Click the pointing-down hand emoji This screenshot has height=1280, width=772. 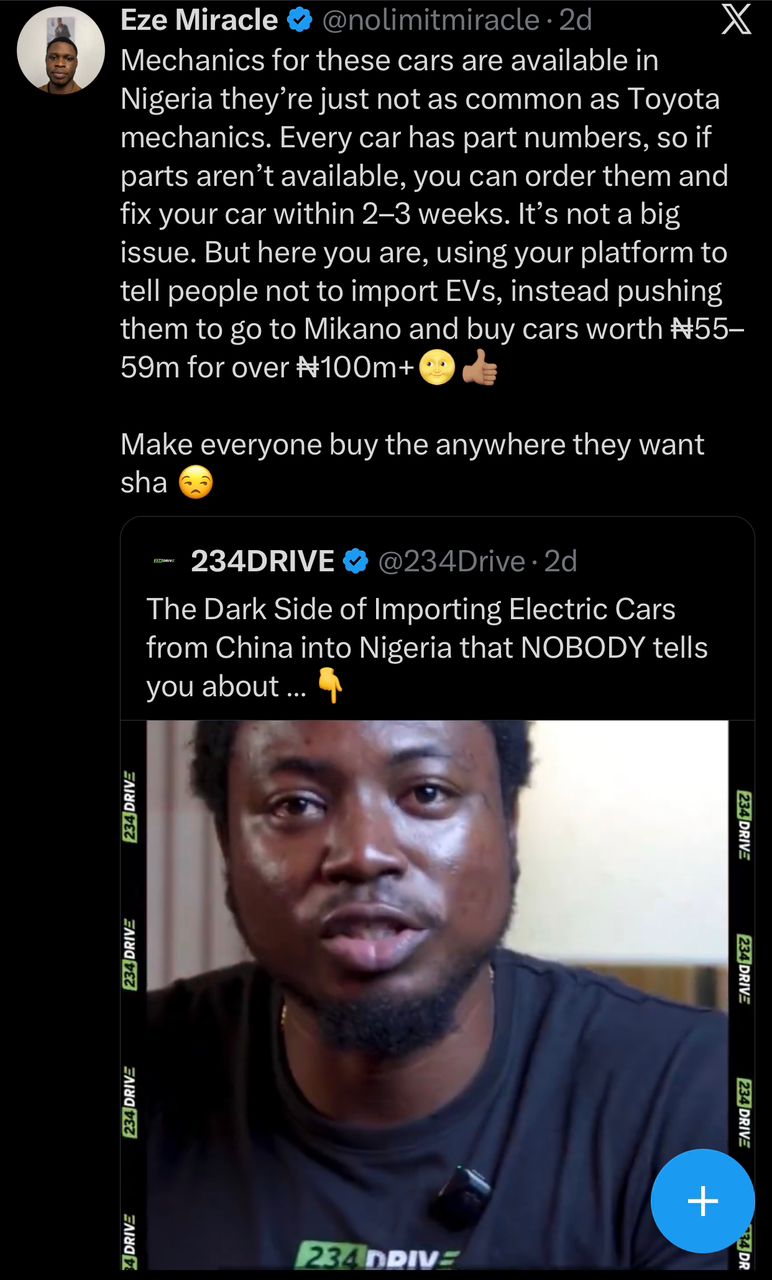click(329, 687)
